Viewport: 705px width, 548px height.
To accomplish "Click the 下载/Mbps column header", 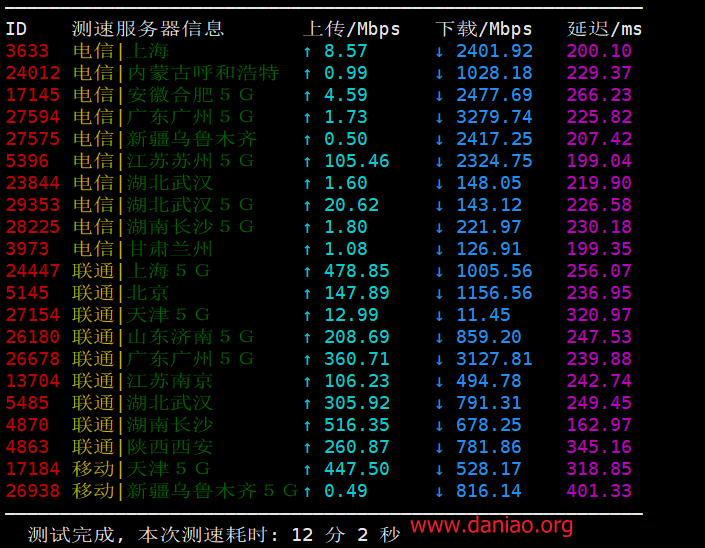I will 484,29.
